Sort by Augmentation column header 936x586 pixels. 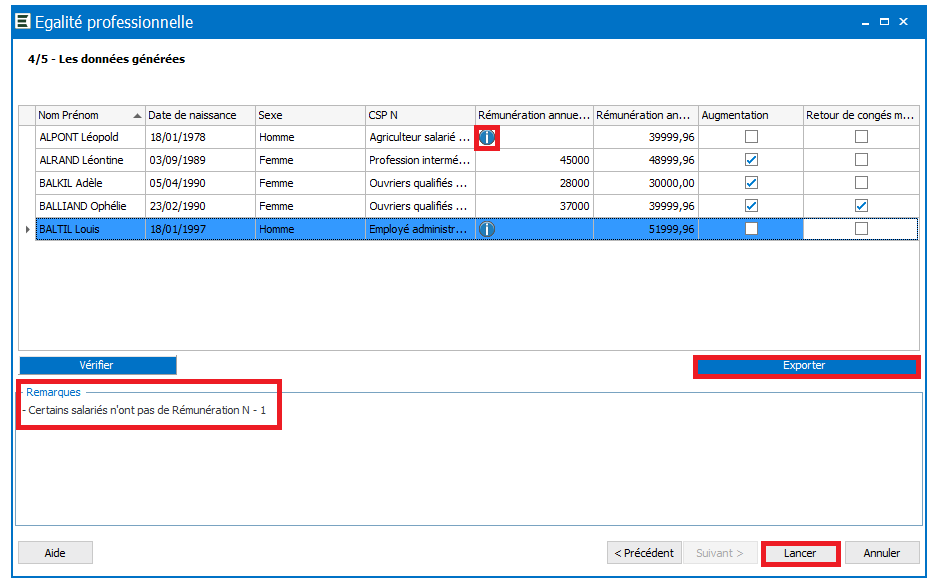(x=751, y=115)
